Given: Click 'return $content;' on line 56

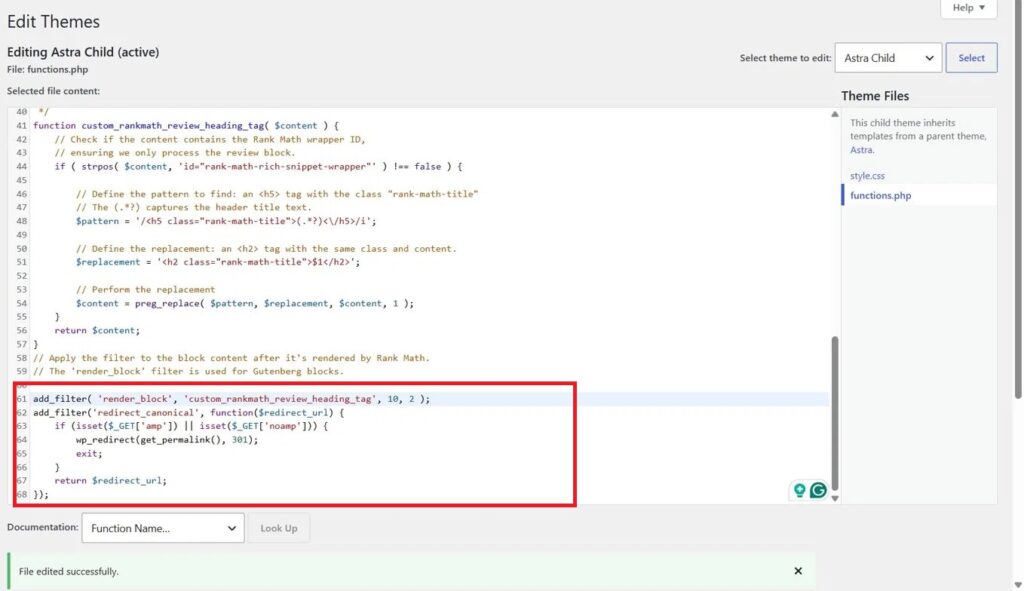Looking at the screenshot, I should 97,330.
